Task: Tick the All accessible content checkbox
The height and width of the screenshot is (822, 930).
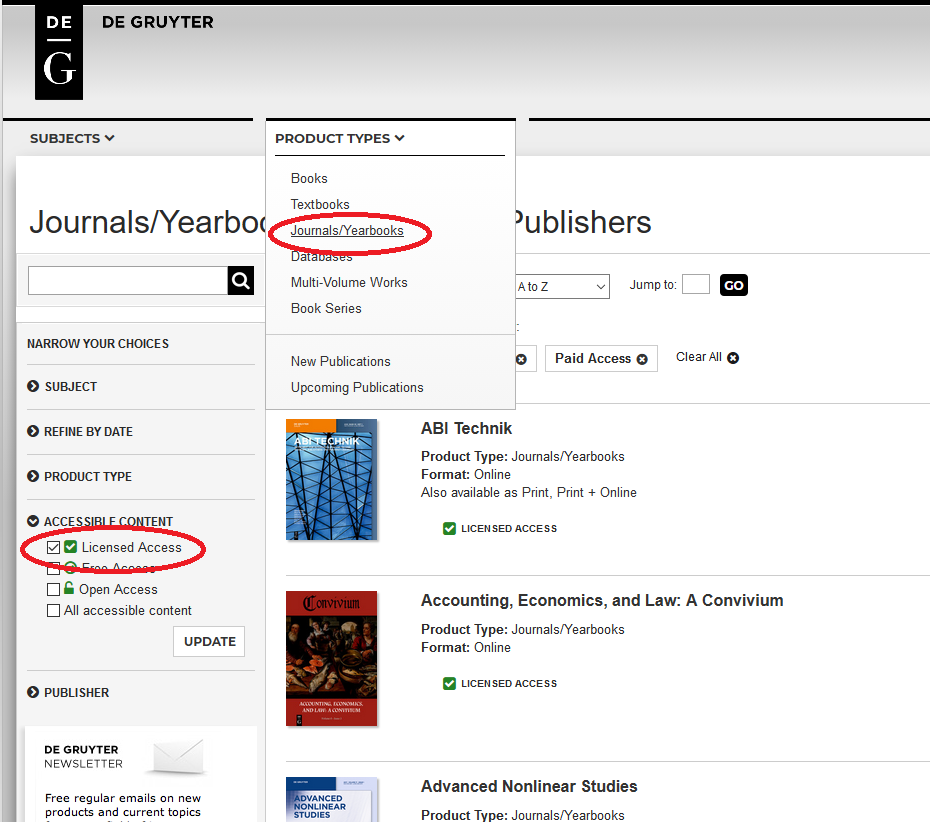Action: click(x=53, y=610)
